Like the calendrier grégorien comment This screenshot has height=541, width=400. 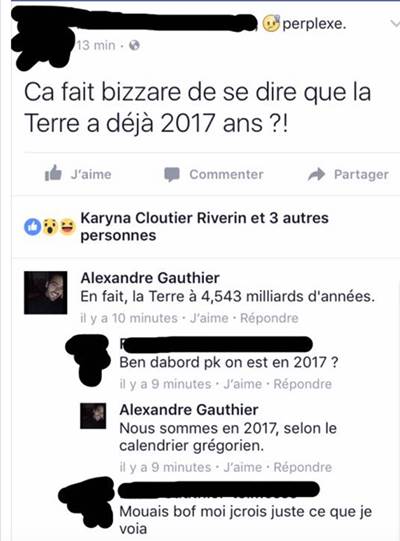[x=243, y=467]
